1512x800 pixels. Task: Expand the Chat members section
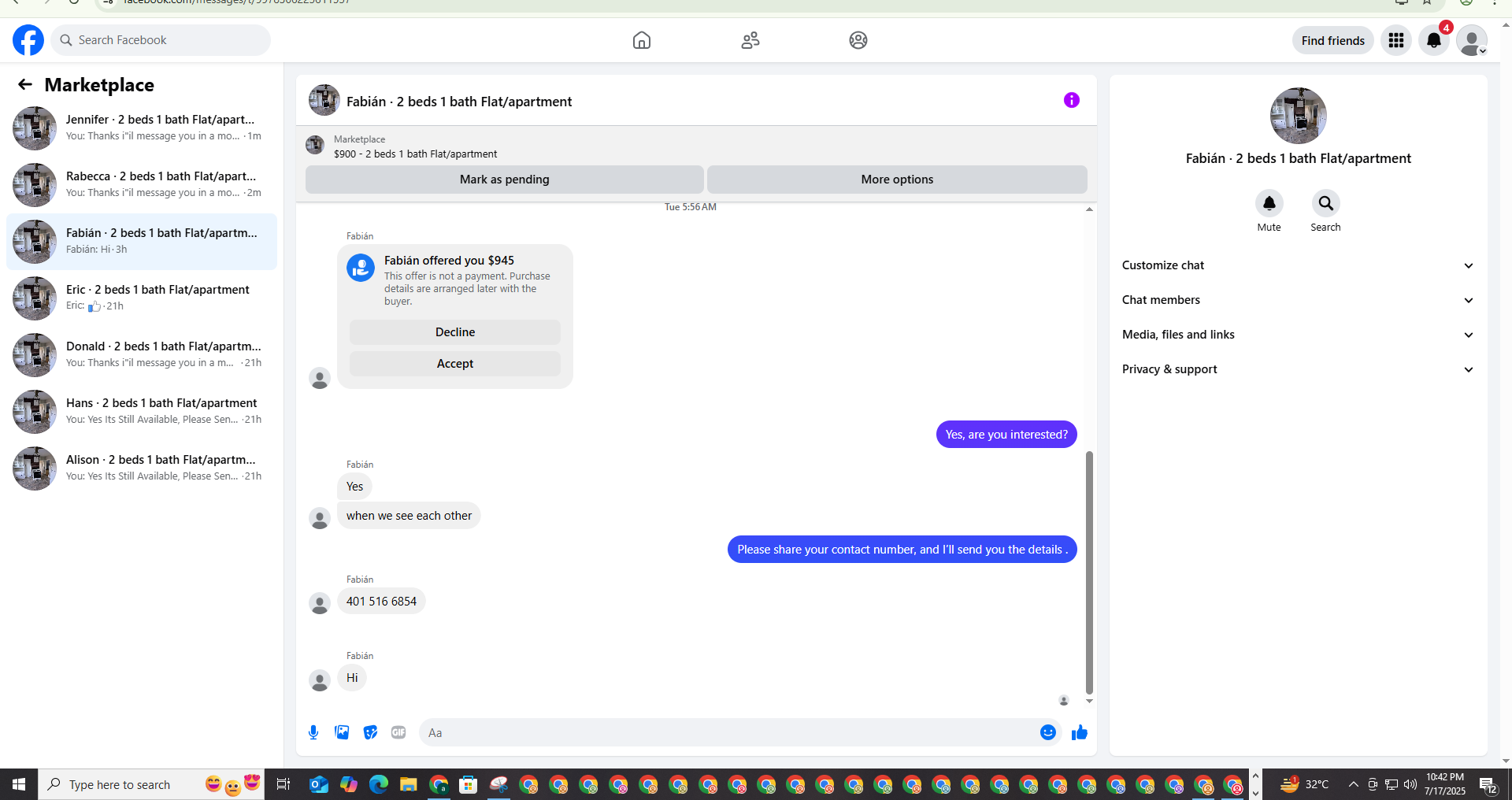(1298, 300)
